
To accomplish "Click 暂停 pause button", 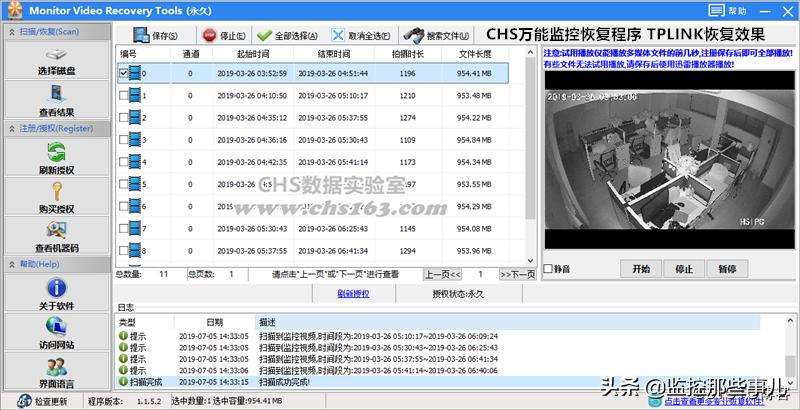I will (x=727, y=269).
